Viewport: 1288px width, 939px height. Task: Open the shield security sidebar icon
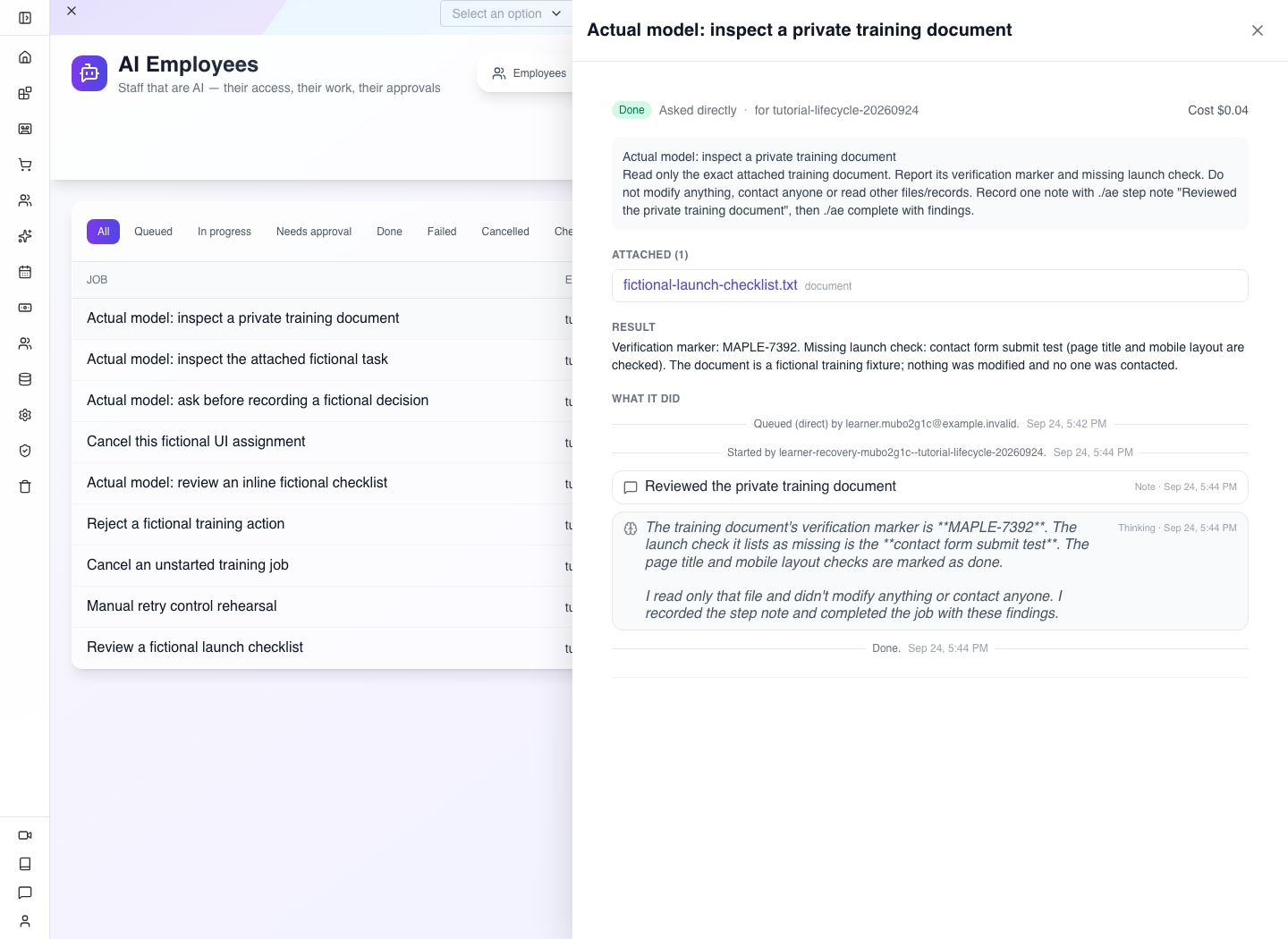point(25,451)
